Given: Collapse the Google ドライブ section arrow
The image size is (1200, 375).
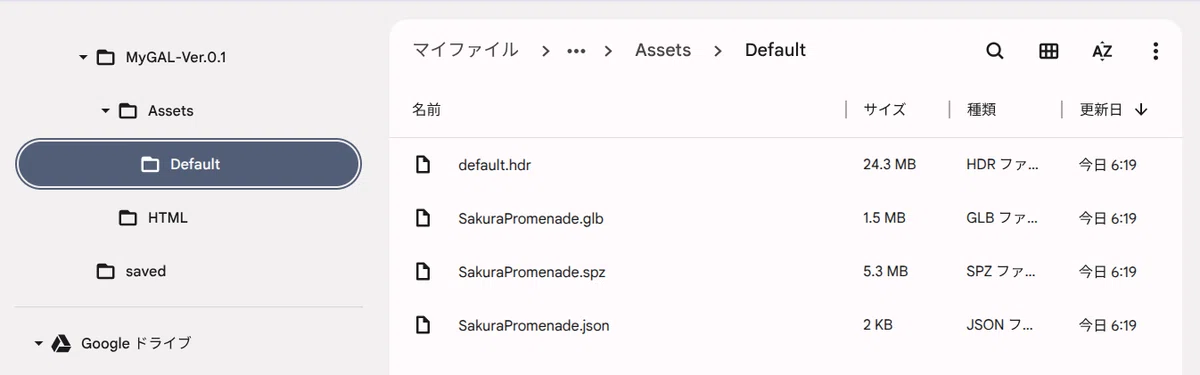Looking at the screenshot, I should (x=39, y=343).
